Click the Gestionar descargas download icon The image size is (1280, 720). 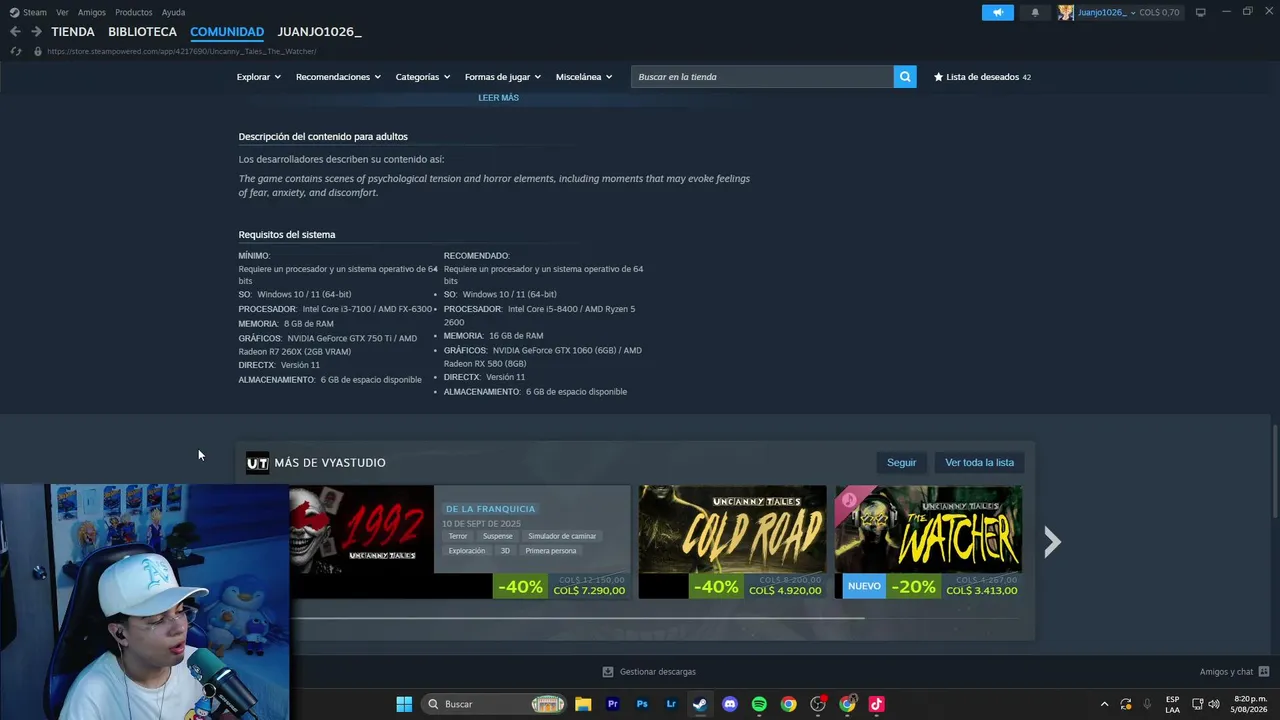click(x=607, y=672)
